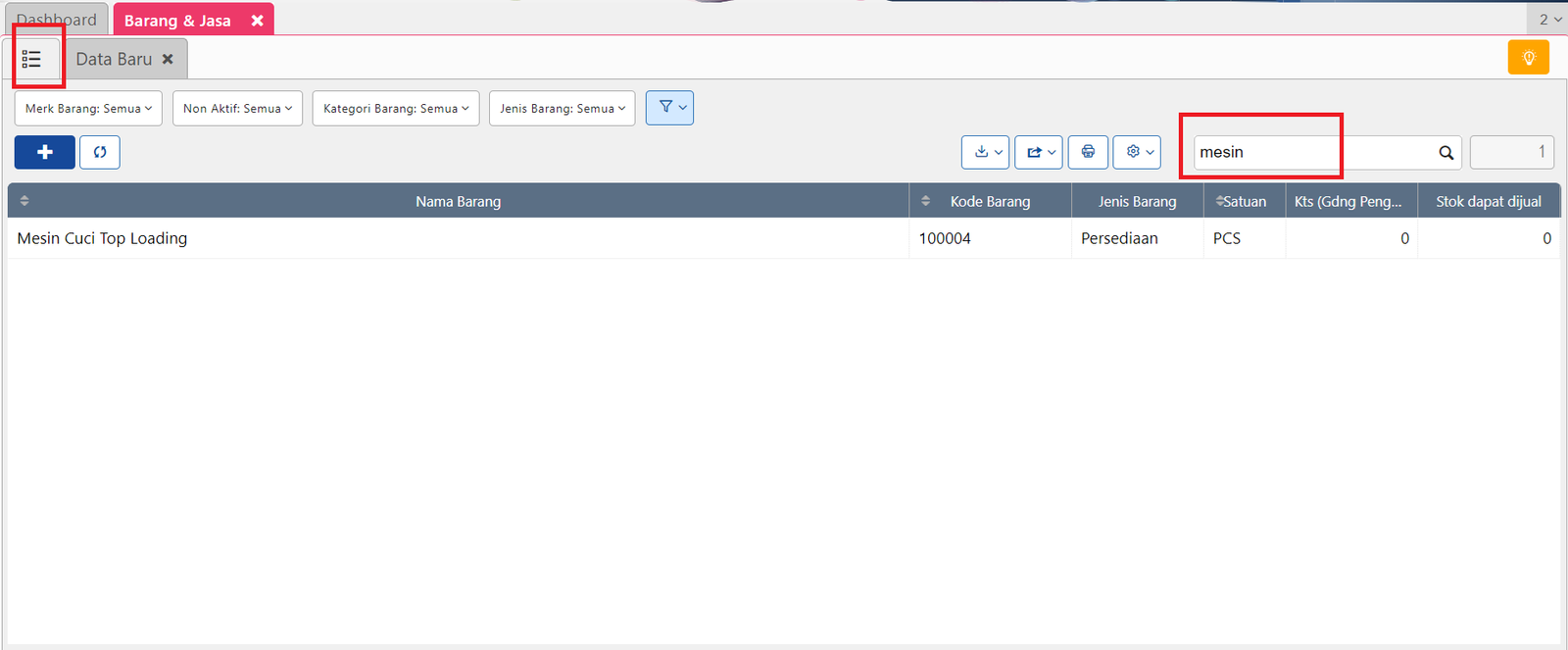The image size is (1568, 650).
Task: Expand the Merk Barang filter
Action: coord(88,109)
